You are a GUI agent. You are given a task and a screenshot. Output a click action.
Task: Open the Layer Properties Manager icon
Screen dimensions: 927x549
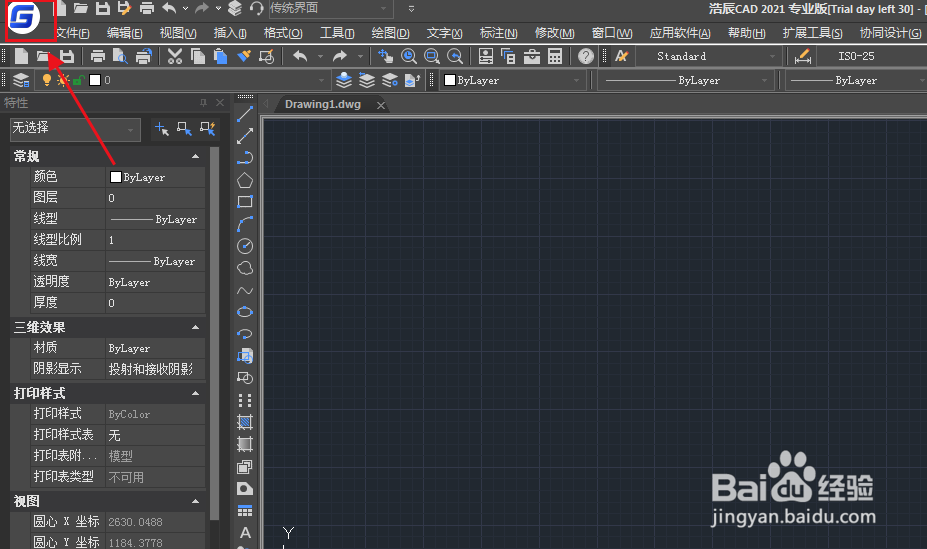coord(21,80)
